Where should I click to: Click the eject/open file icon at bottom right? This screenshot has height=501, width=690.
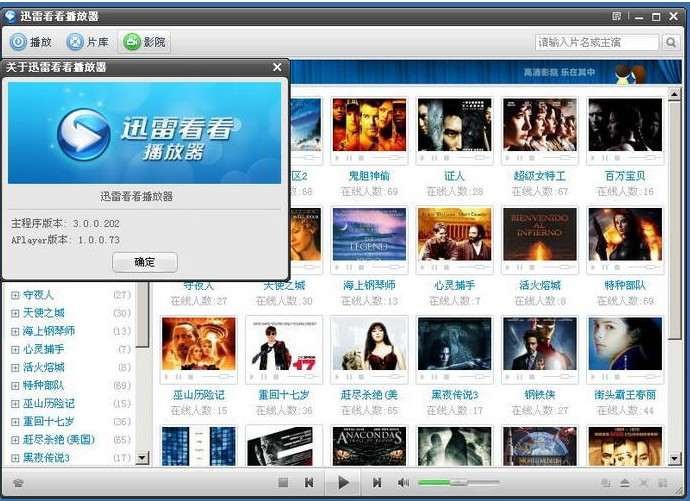[625, 483]
